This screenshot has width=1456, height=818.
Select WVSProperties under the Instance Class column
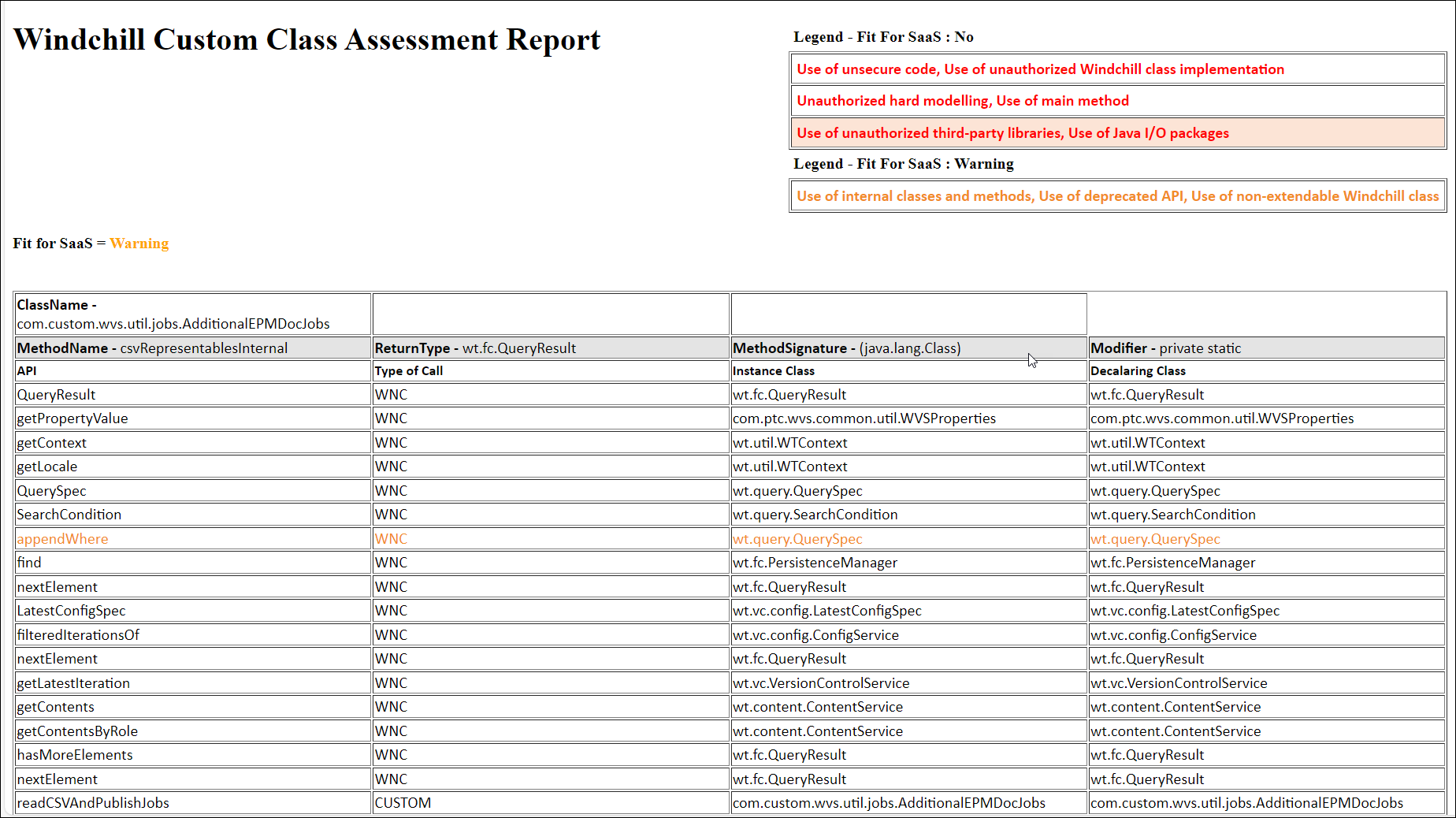pos(909,418)
